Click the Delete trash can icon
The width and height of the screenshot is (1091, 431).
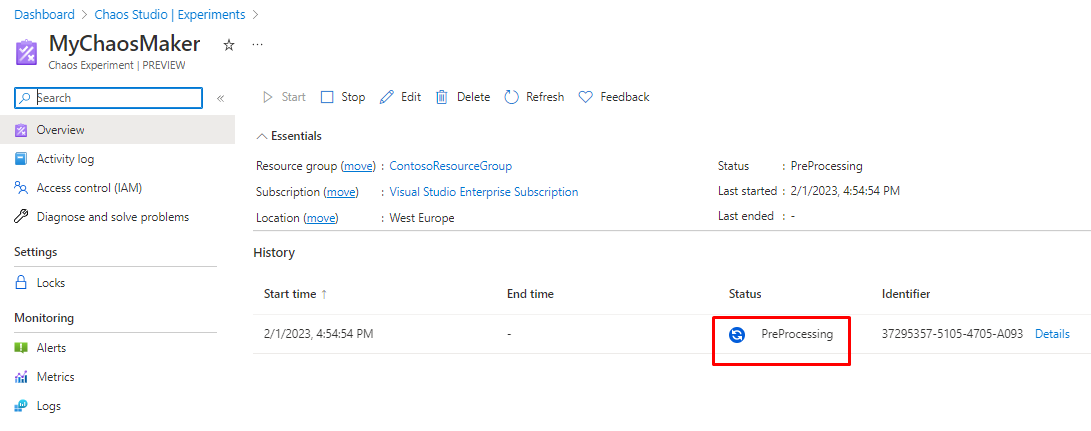click(442, 97)
